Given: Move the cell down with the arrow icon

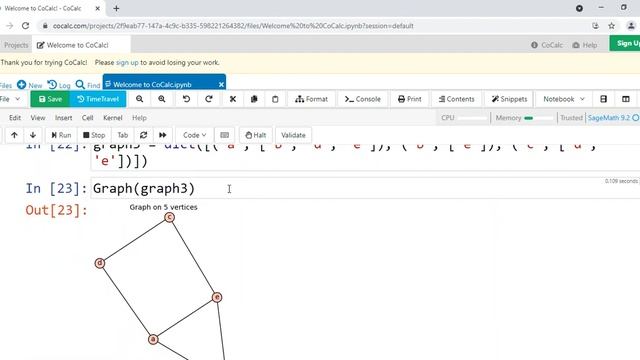Looking at the screenshot, I should coord(33,135).
